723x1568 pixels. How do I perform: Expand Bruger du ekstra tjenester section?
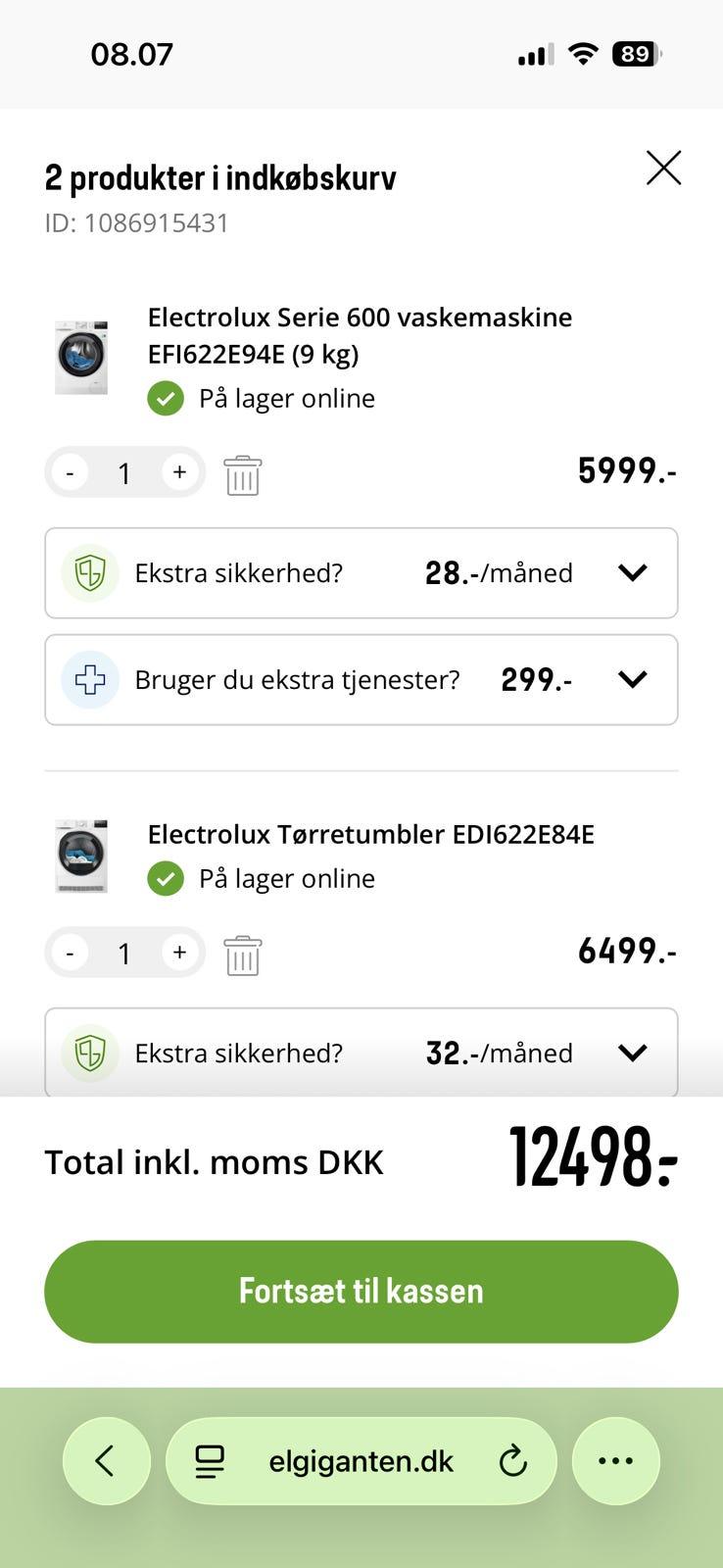(633, 679)
